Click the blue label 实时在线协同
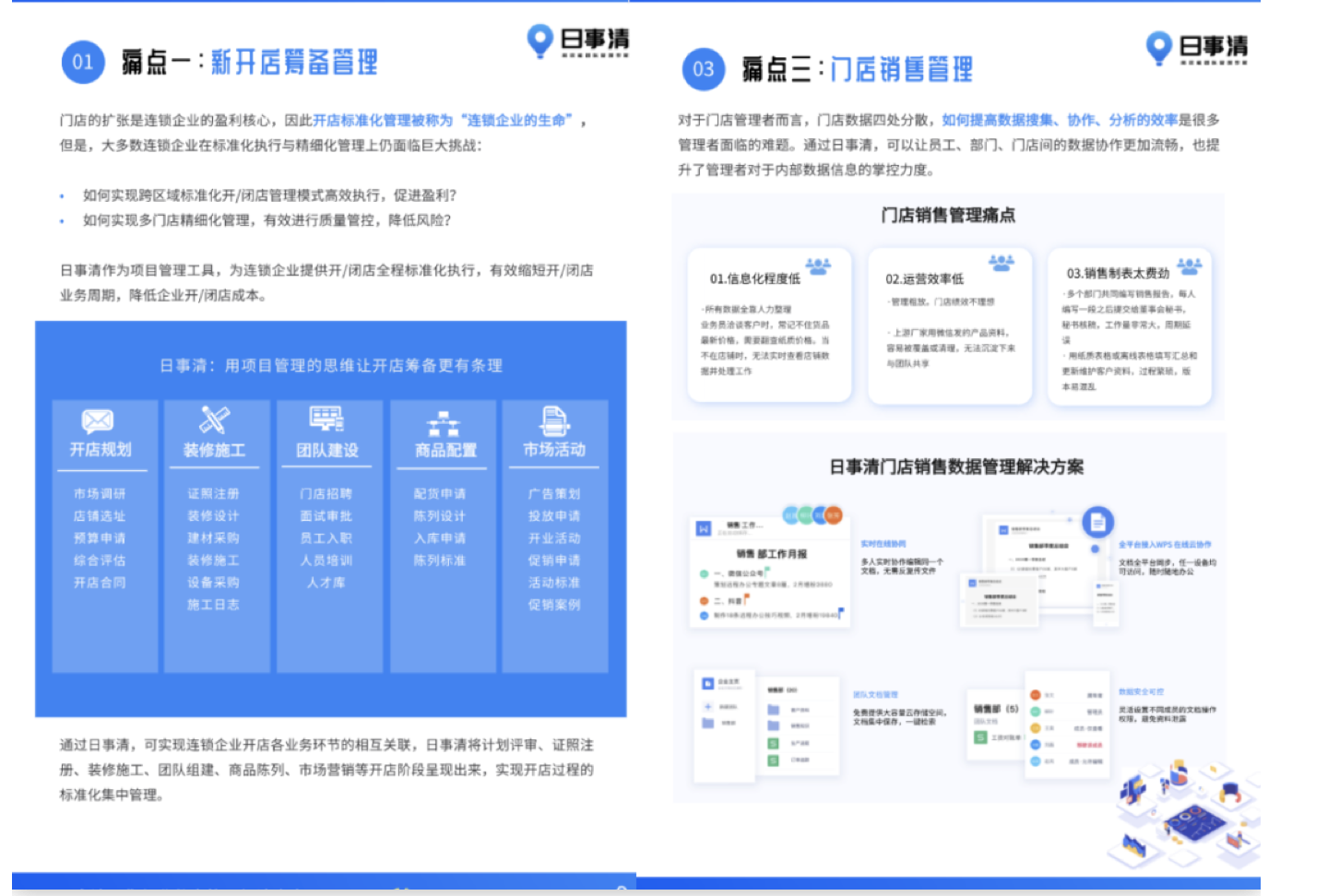 [883, 544]
